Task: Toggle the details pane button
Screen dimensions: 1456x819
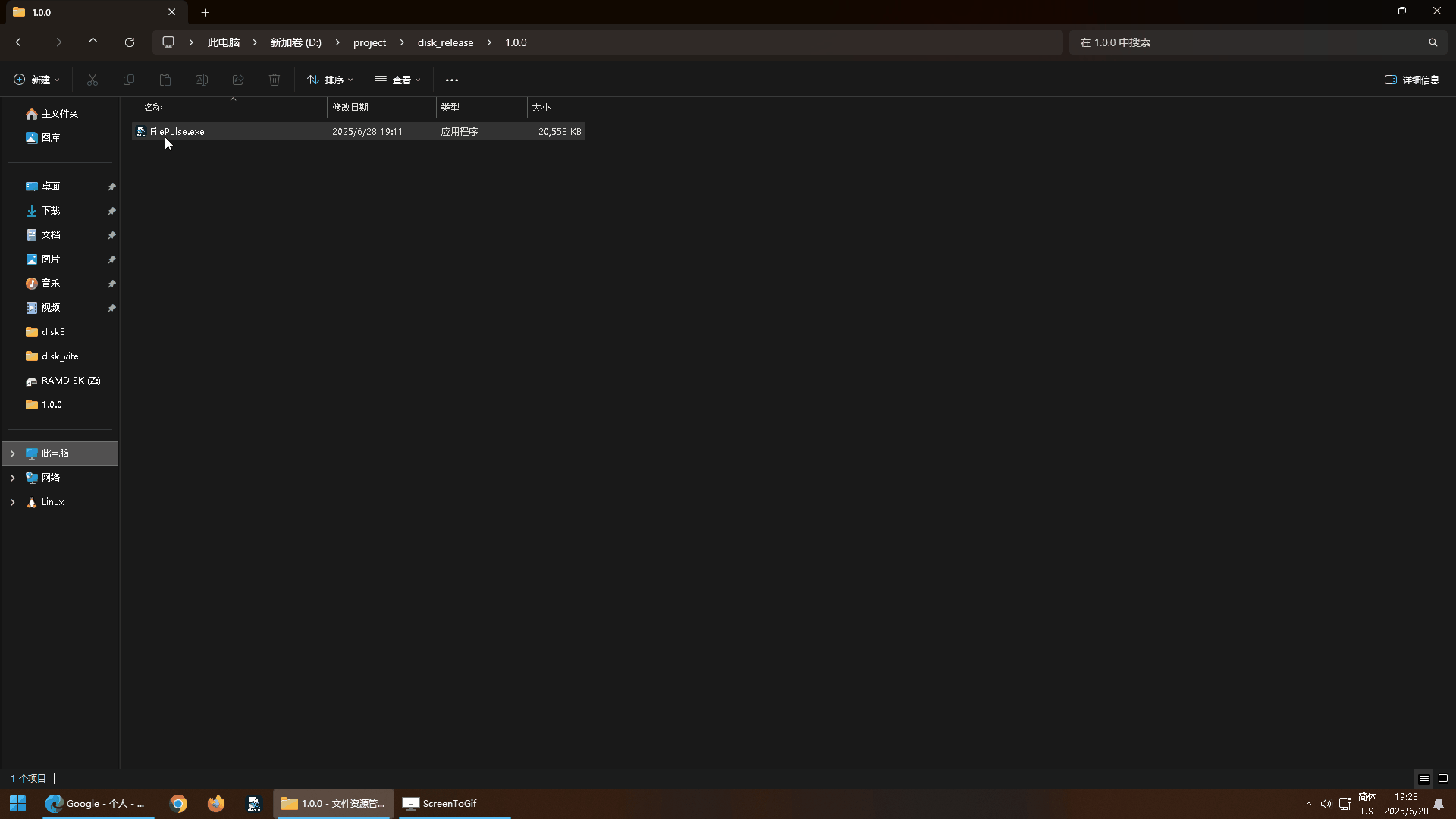Action: (x=1411, y=80)
